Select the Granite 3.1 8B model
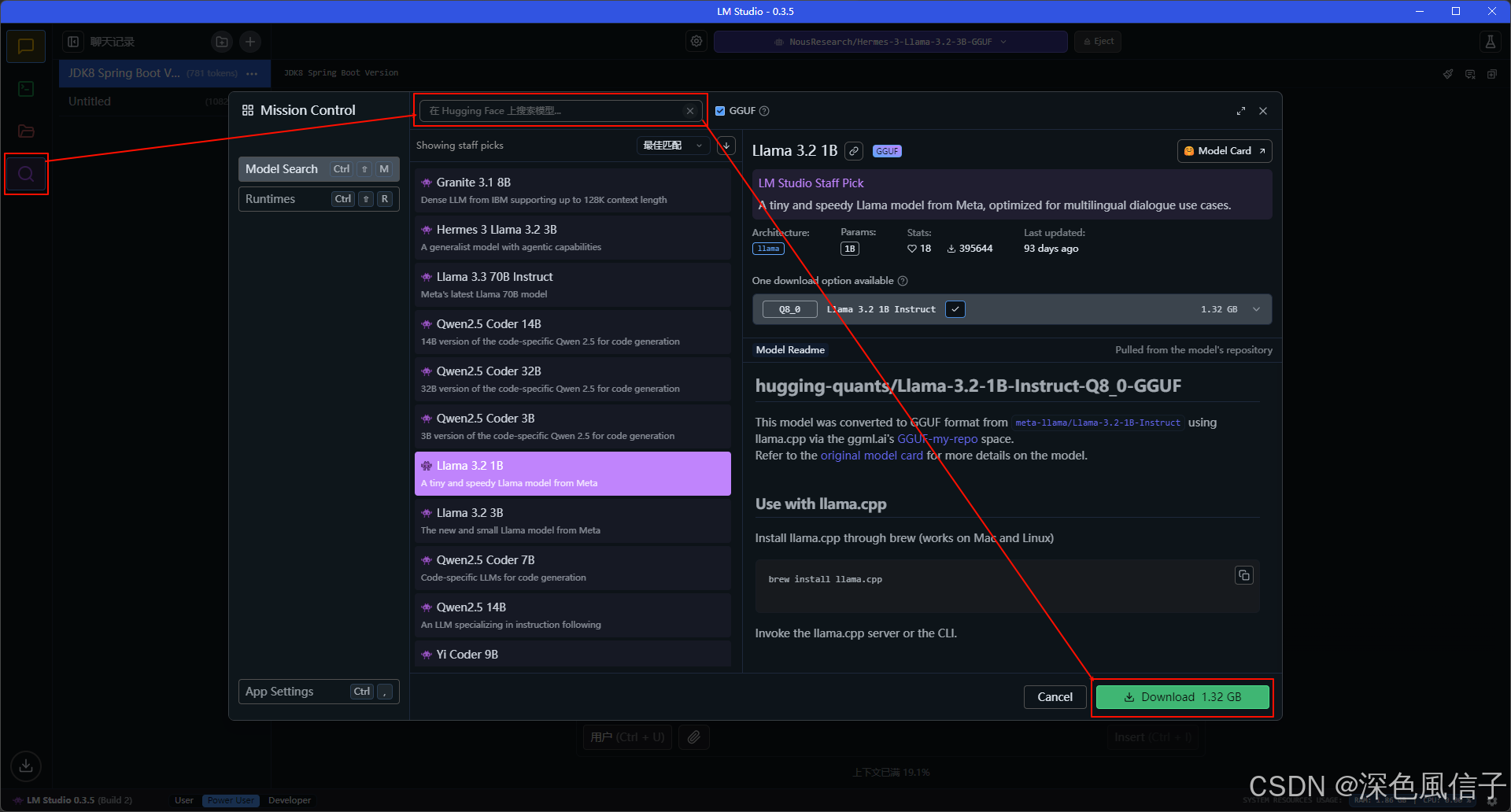1511x812 pixels. tap(572, 190)
